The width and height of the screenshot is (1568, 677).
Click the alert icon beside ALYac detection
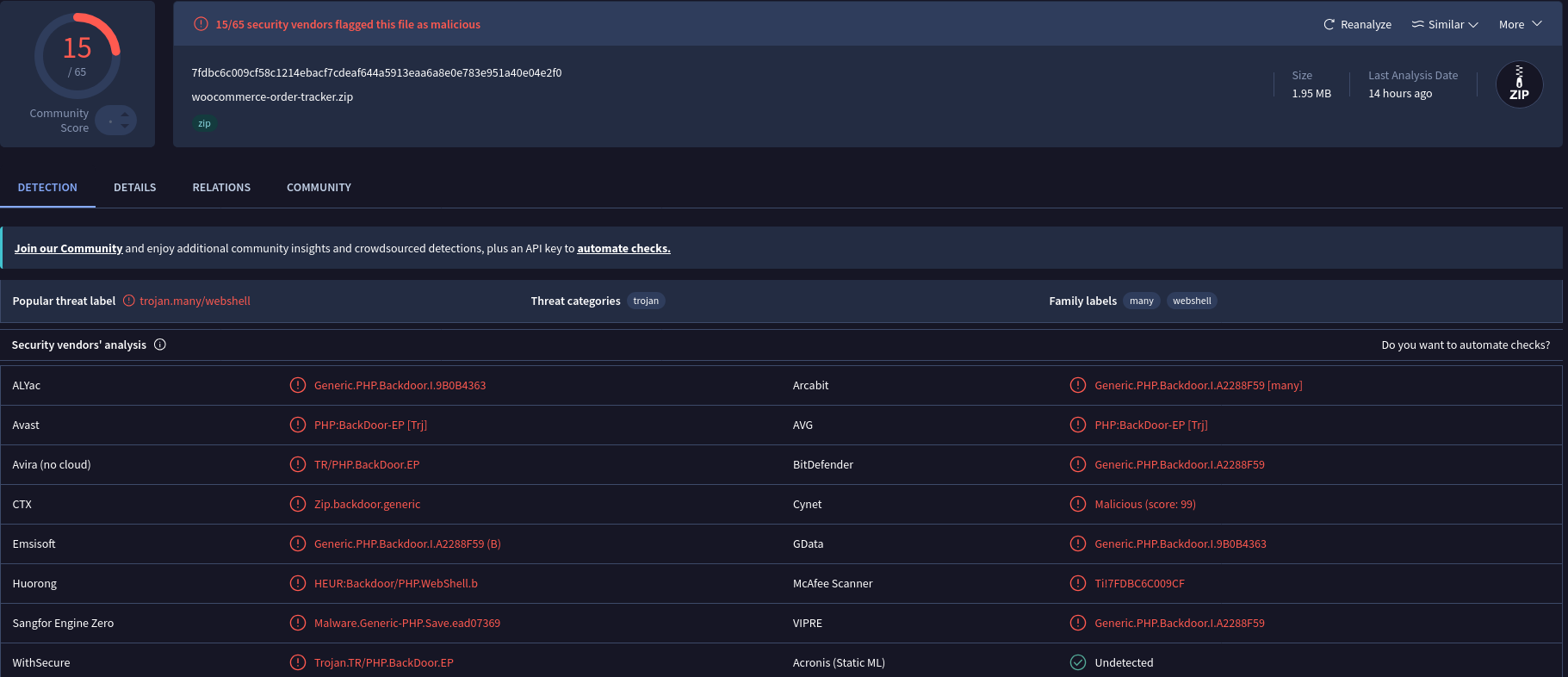pyautogui.click(x=298, y=385)
